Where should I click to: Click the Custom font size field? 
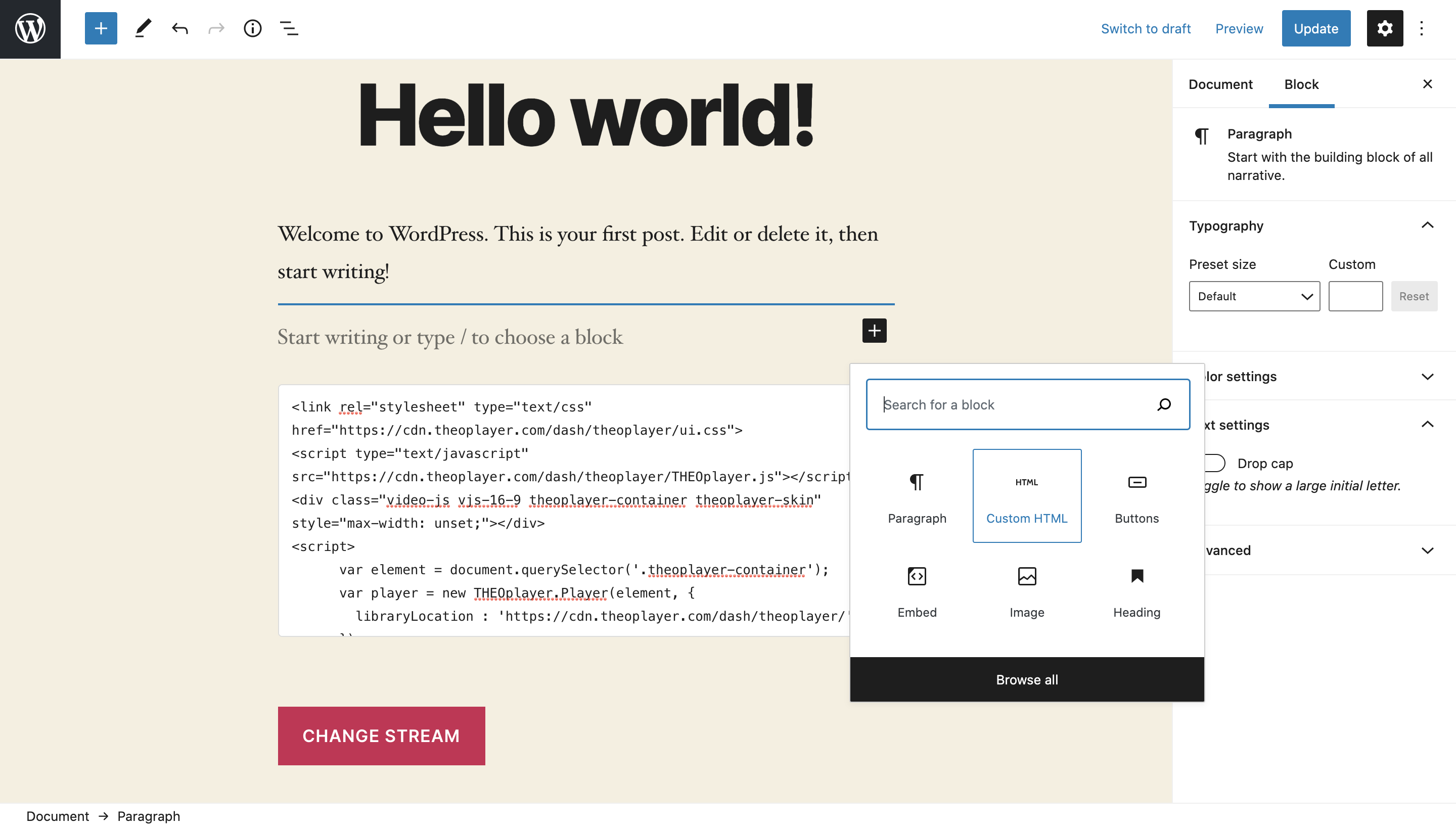point(1355,296)
